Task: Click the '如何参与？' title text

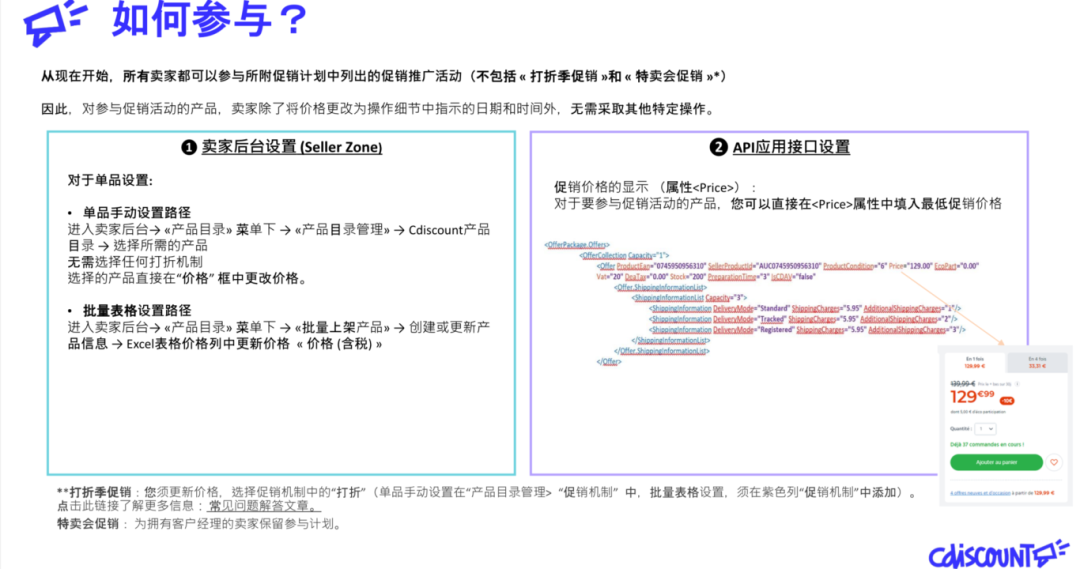Action: (210, 19)
